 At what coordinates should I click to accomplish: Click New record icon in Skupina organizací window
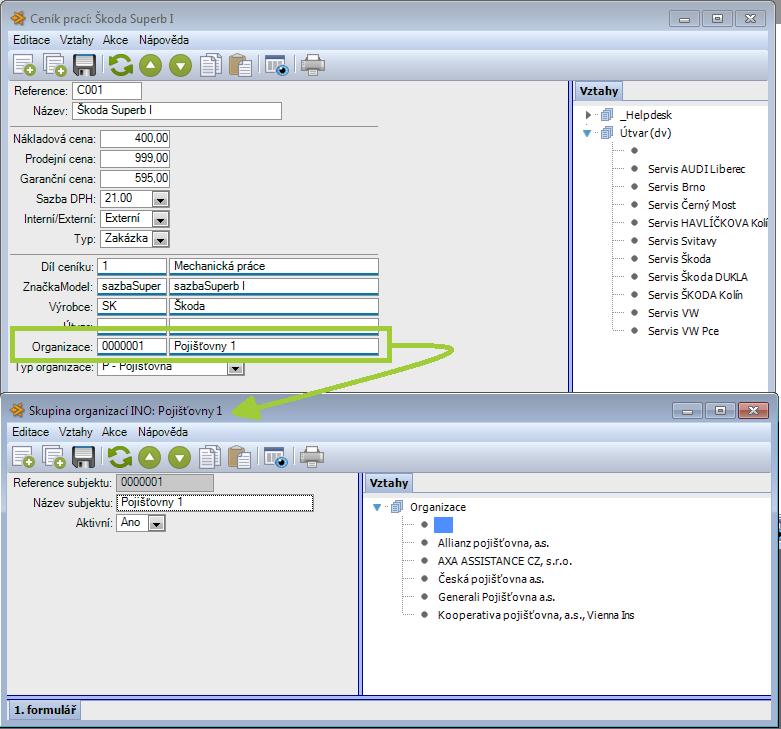tap(23, 457)
